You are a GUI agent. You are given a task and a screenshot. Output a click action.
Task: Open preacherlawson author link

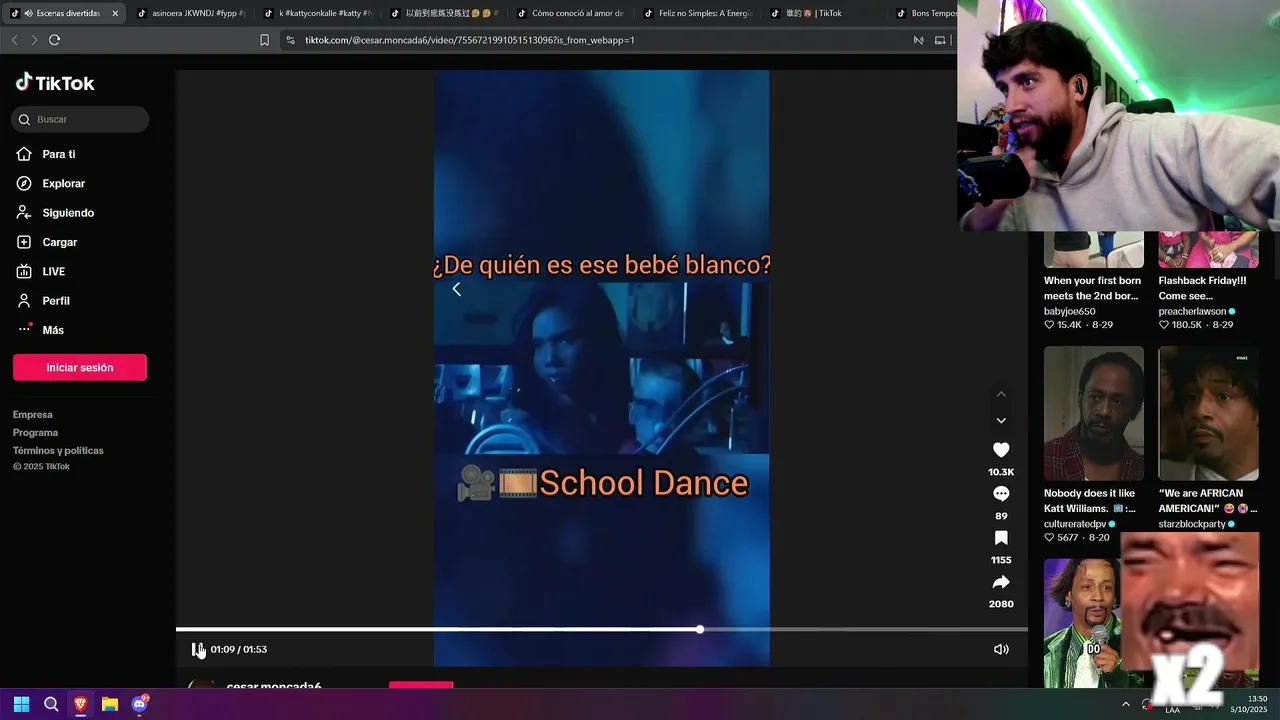tap(1192, 311)
